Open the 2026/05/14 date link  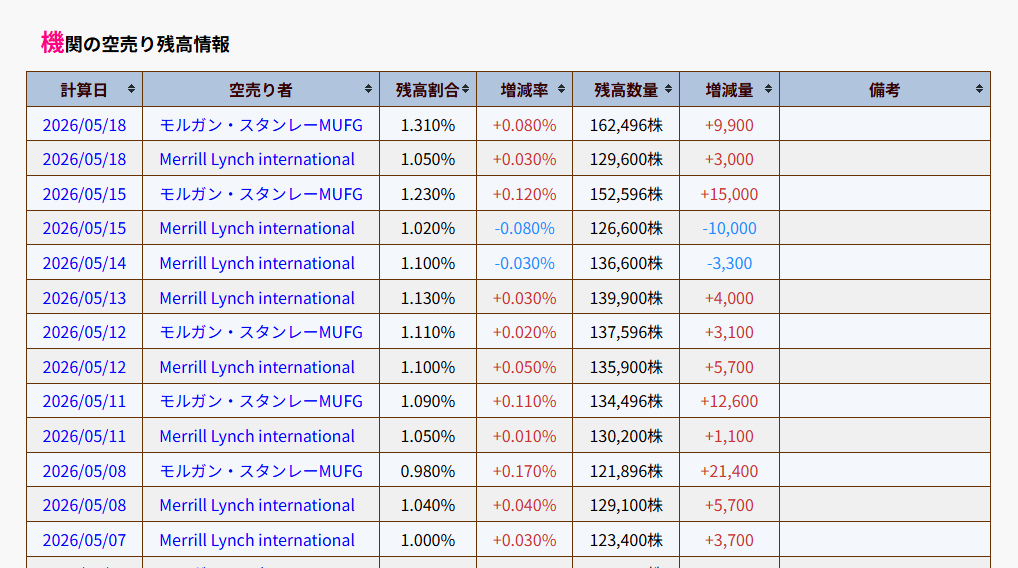84,263
